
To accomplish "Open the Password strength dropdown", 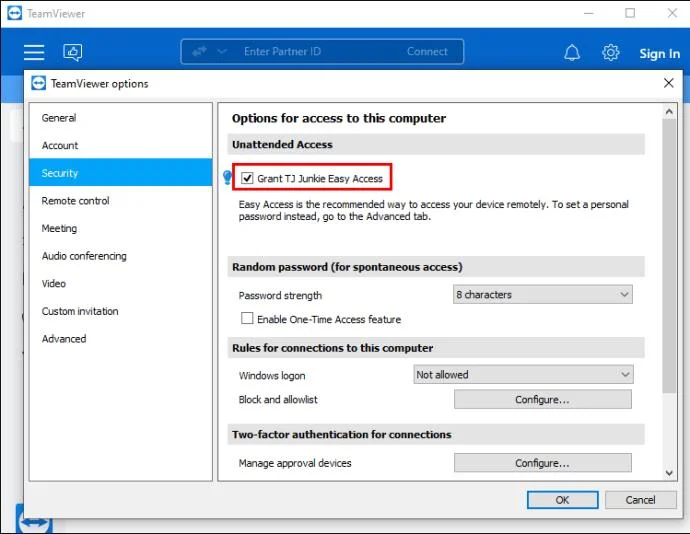I will (543, 295).
